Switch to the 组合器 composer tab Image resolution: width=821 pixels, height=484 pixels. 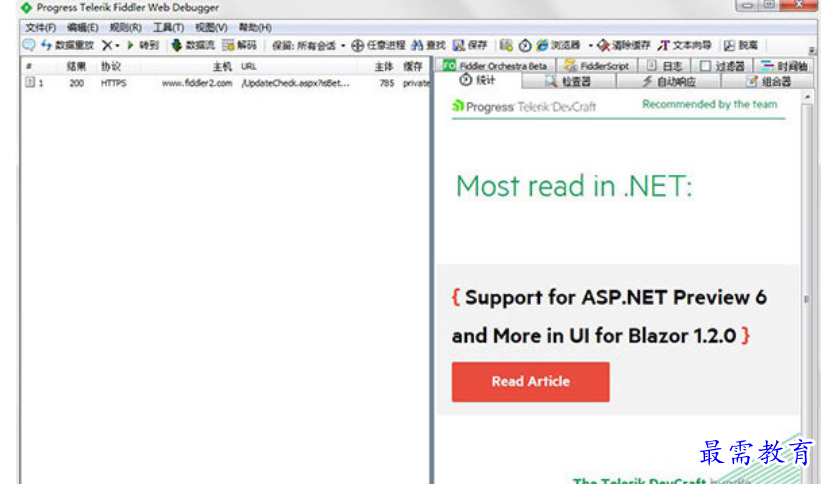(x=768, y=82)
